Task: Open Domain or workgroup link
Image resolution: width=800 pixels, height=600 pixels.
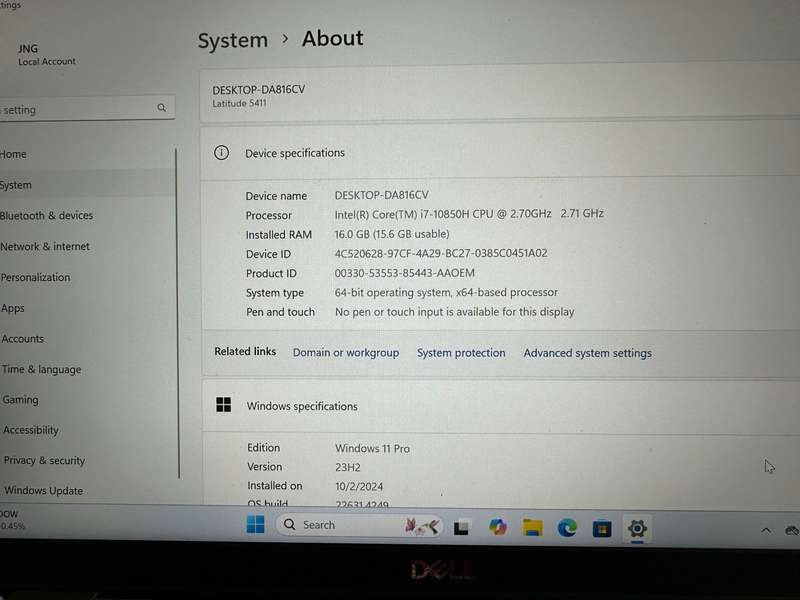Action: point(346,353)
